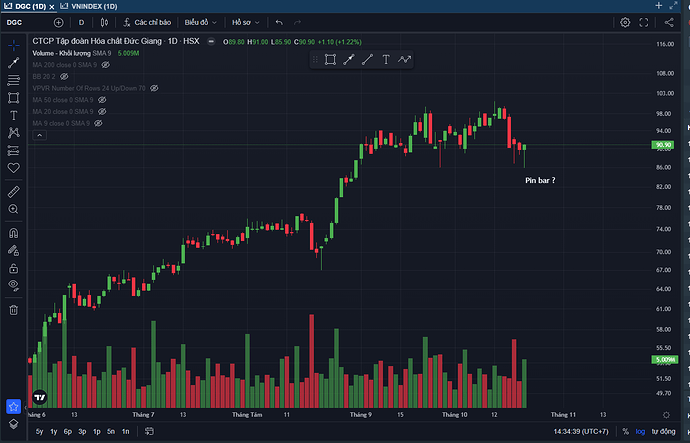Set the time range to 5y
Viewport: 690px width, 443px height.
(39, 431)
